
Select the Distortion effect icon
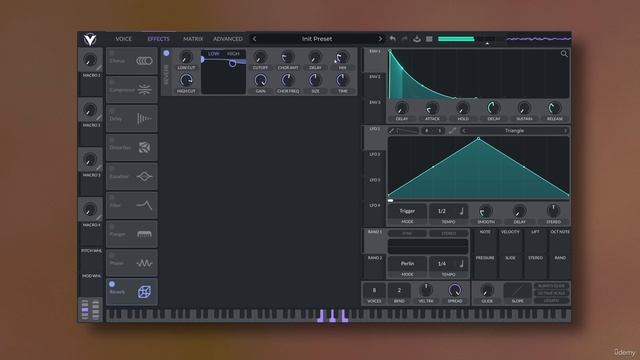click(144, 147)
